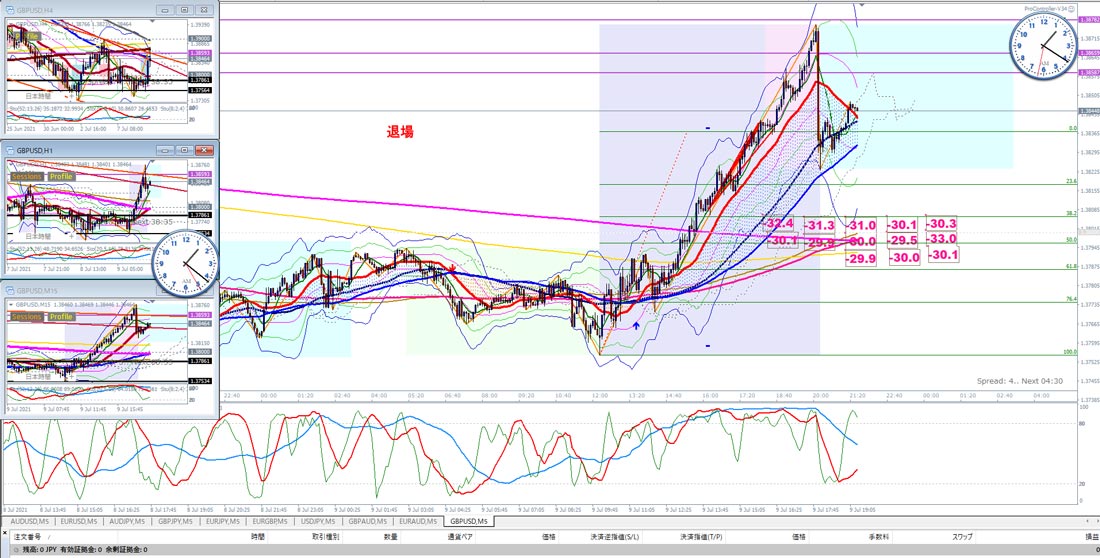Click the GBPUSD,H1 window chart icon
Viewport: 1100px width, 558px height.
pyautogui.click(x=11, y=150)
